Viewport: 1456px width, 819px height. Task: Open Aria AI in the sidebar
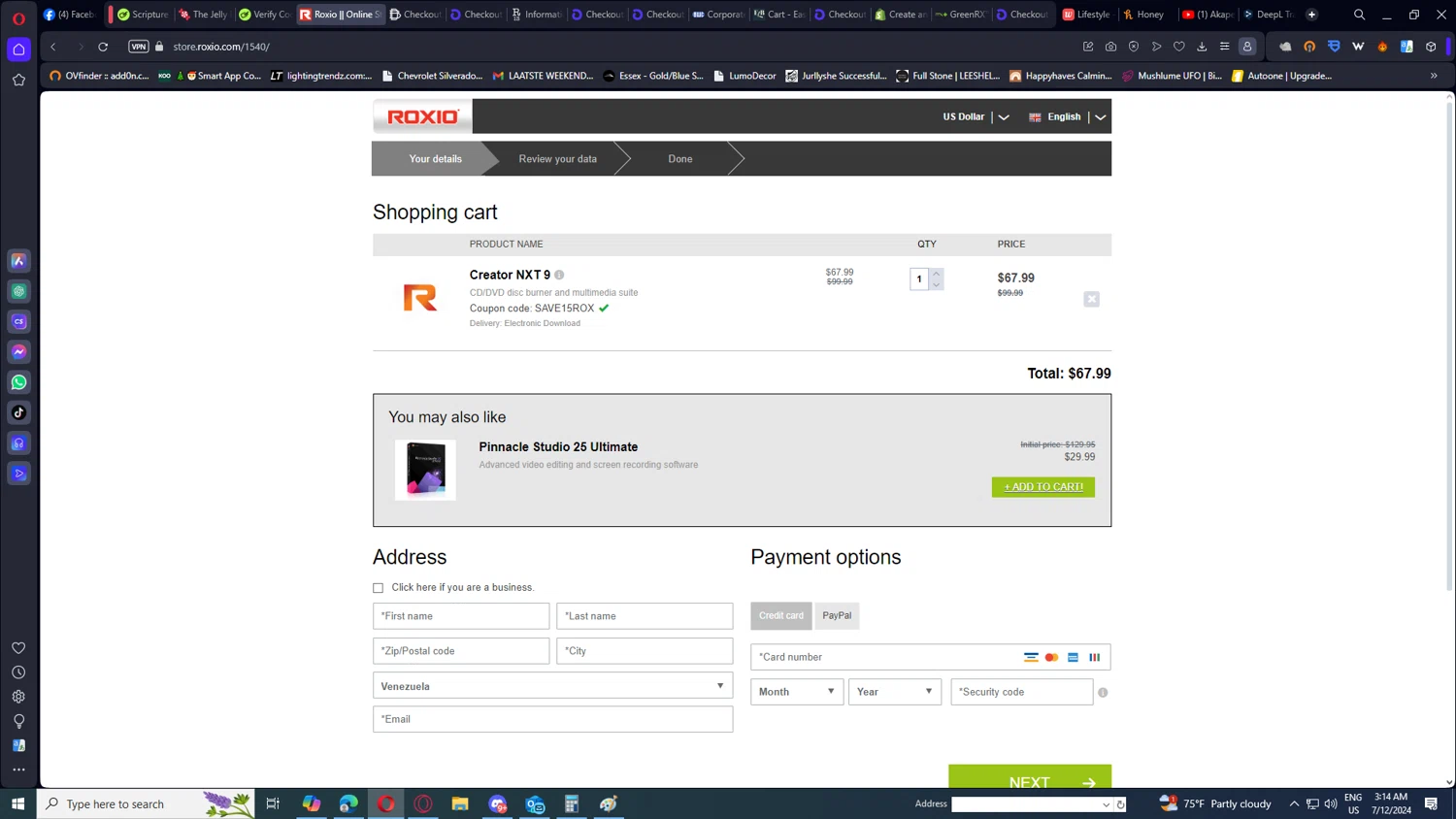(x=18, y=261)
